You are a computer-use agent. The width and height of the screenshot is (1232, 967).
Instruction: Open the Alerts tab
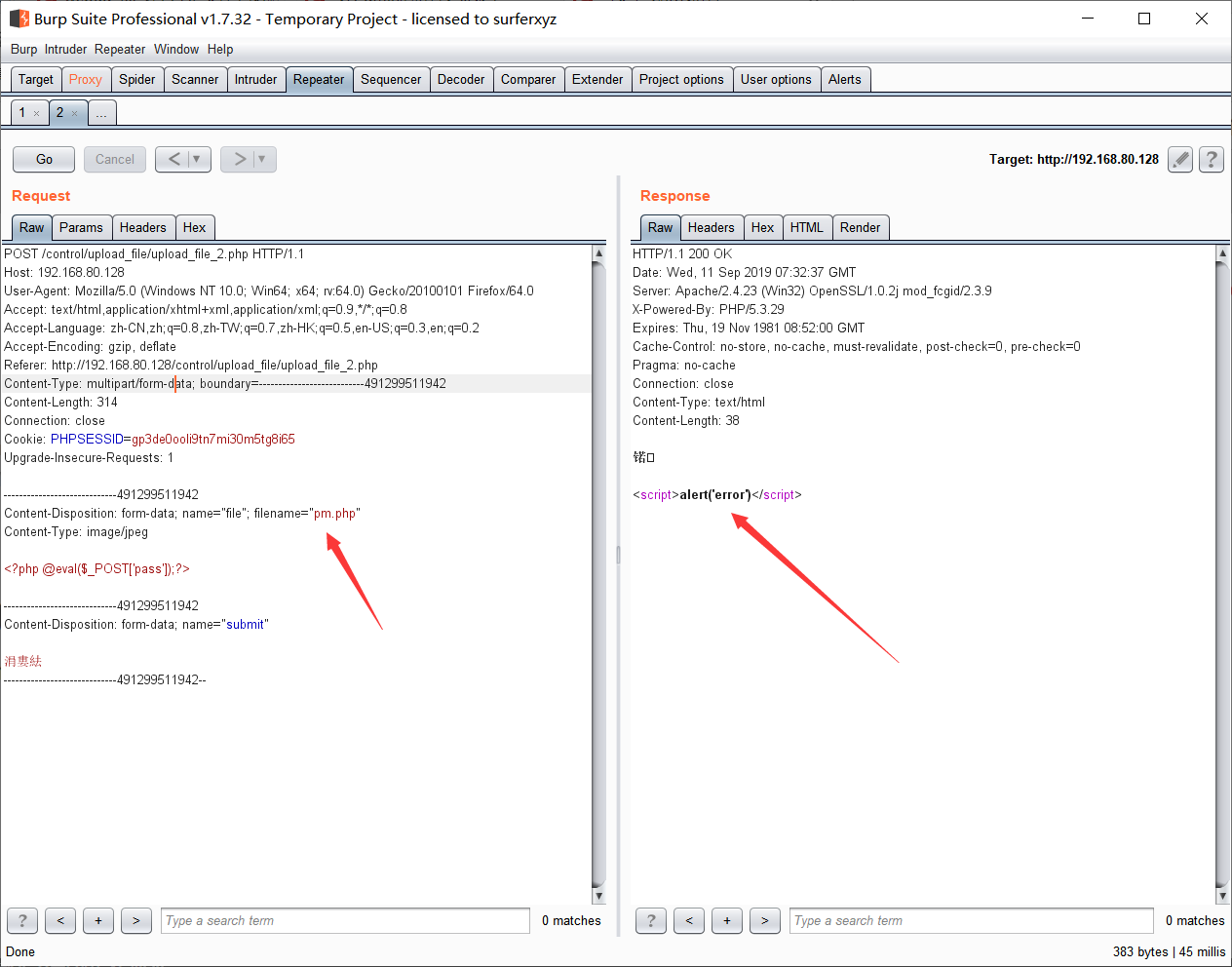pyautogui.click(x=845, y=80)
